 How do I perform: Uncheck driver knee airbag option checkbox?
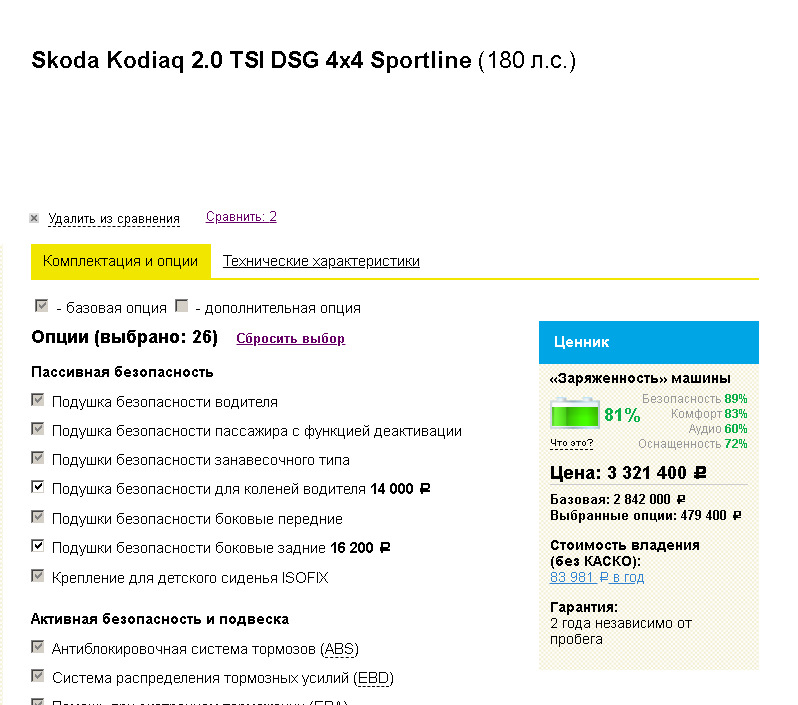pos(39,488)
